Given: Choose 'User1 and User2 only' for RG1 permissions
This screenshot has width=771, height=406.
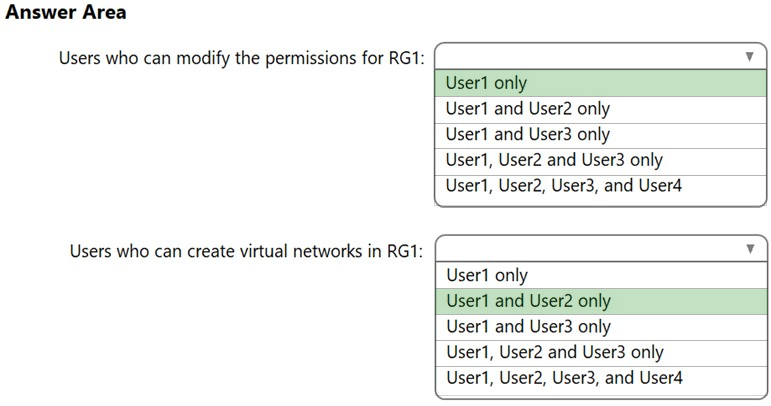Looking at the screenshot, I should [x=527, y=109].
